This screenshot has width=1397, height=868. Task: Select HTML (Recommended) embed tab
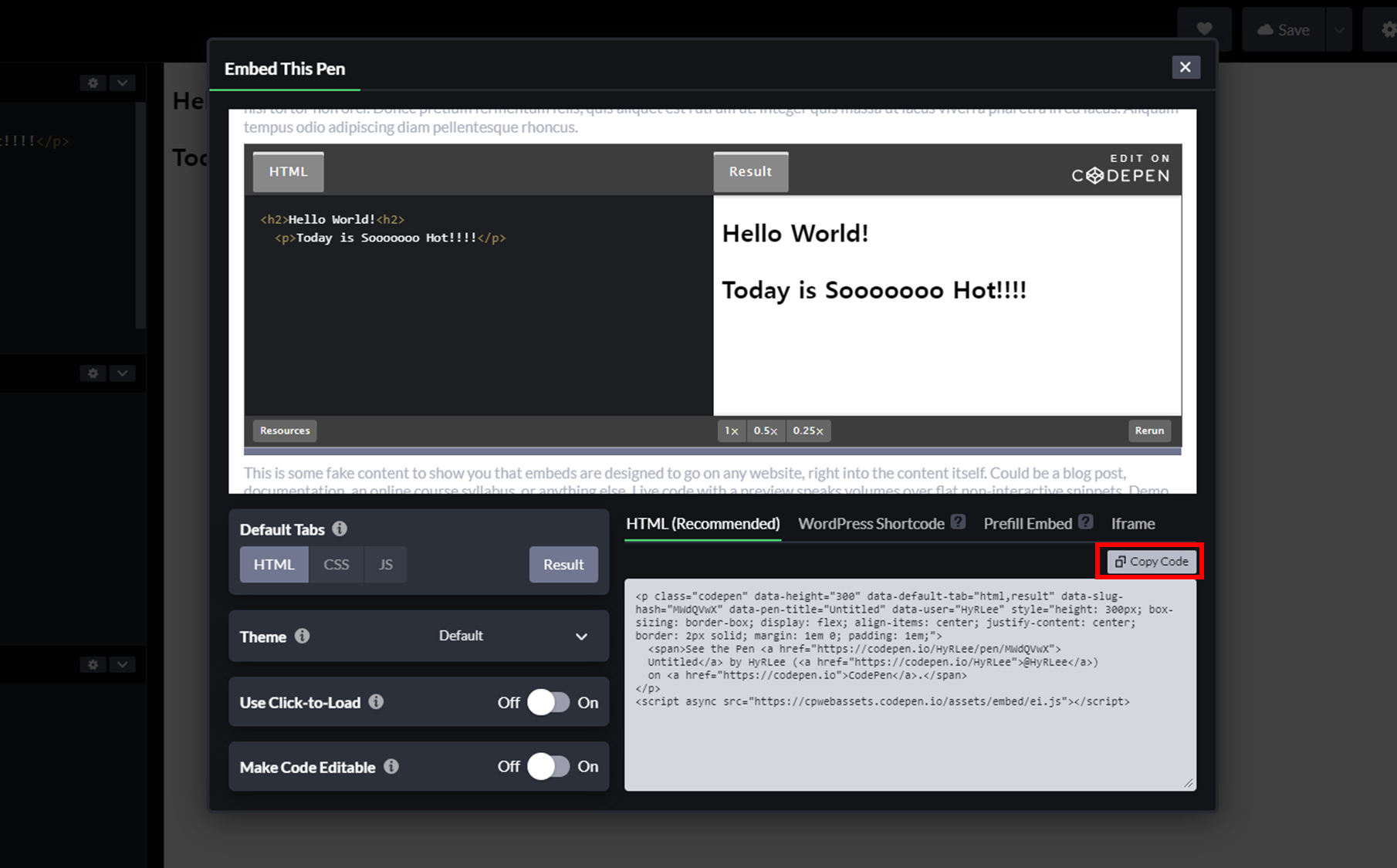click(702, 524)
